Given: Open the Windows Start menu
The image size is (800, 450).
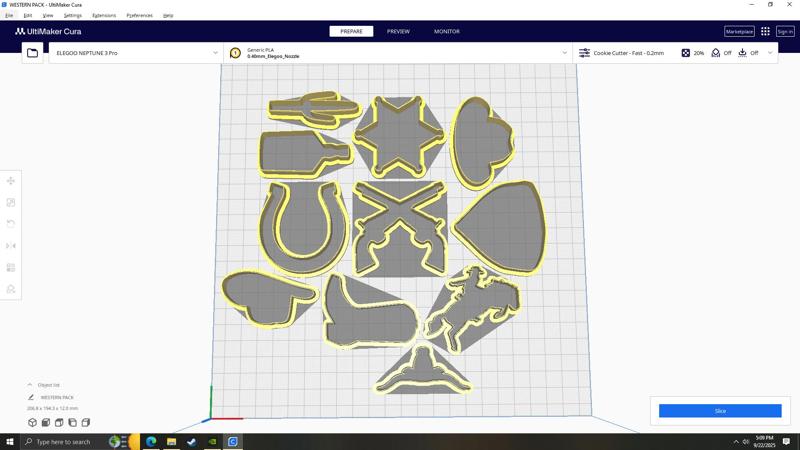Looking at the screenshot, I should click(x=10, y=441).
